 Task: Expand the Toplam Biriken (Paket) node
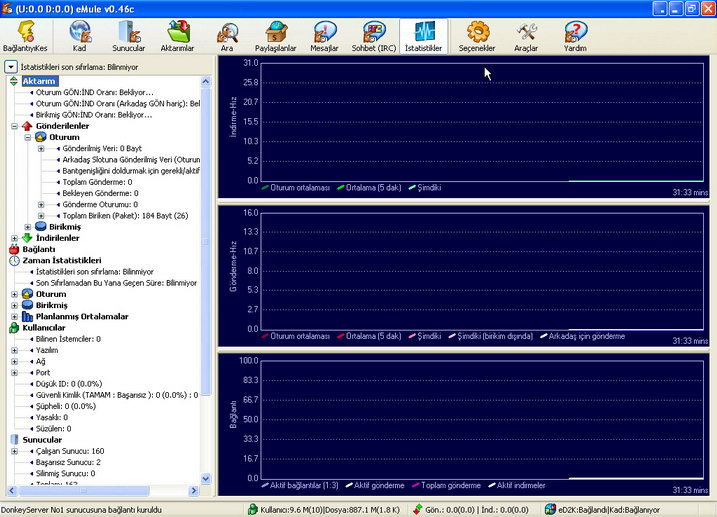(x=41, y=216)
